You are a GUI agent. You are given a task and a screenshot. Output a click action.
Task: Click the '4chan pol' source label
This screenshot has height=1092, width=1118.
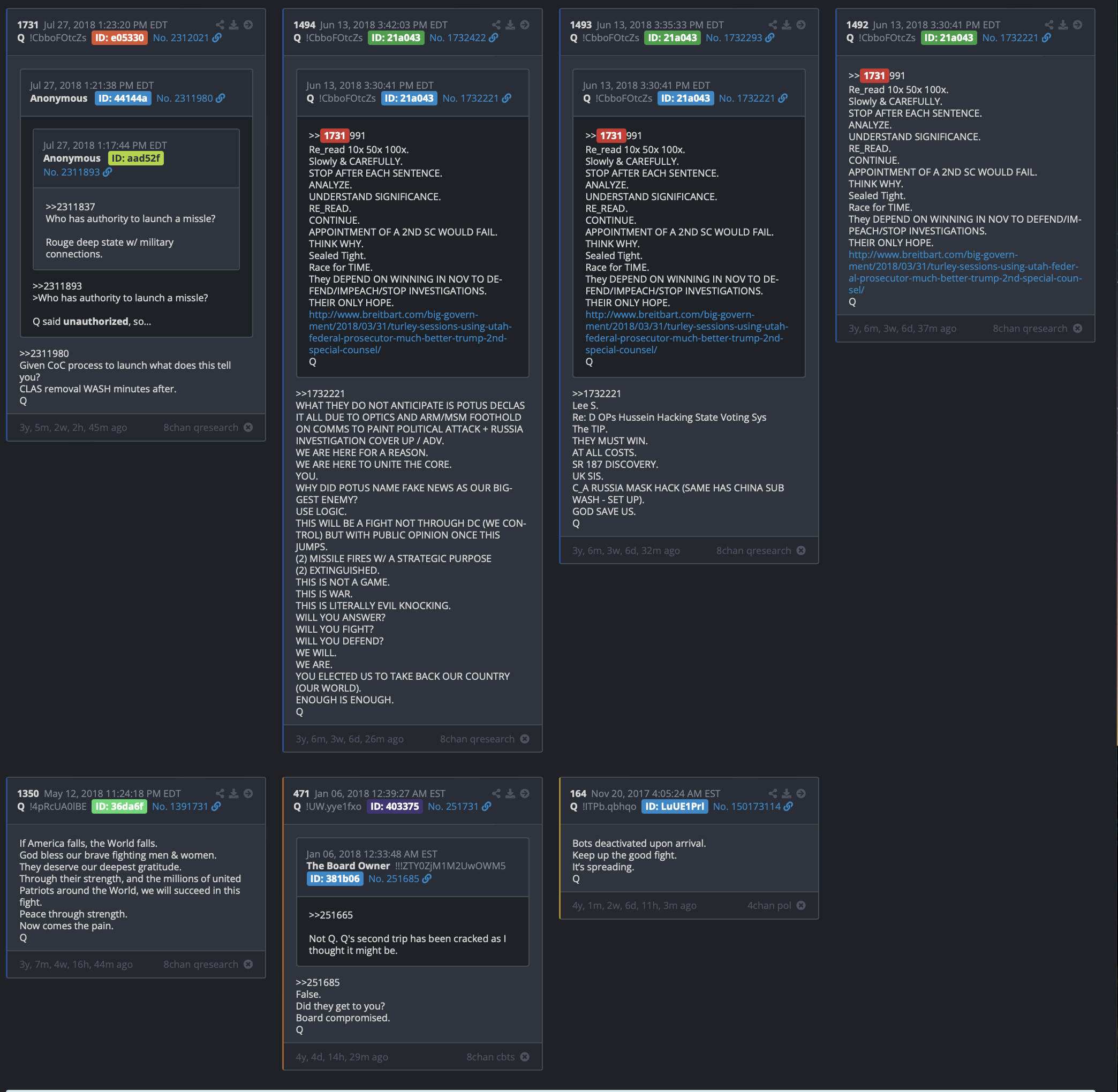click(769, 905)
